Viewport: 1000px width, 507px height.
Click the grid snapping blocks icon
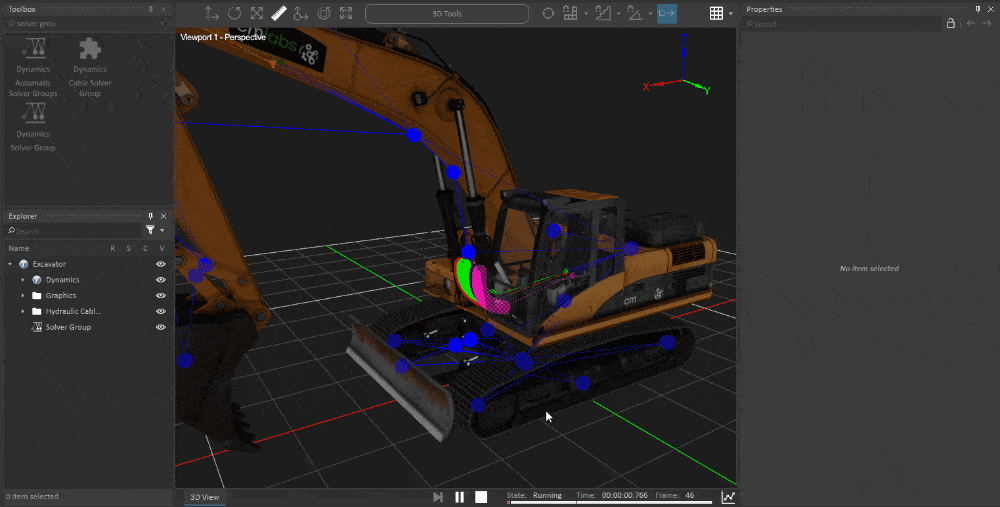click(570, 13)
